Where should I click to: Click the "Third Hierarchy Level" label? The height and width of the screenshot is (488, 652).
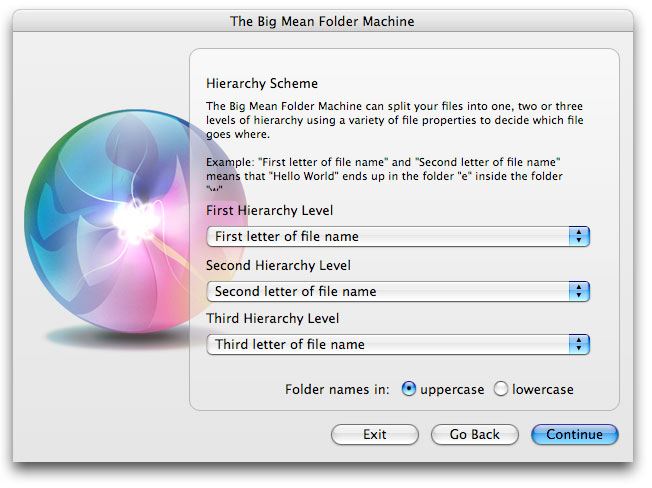pos(272,319)
